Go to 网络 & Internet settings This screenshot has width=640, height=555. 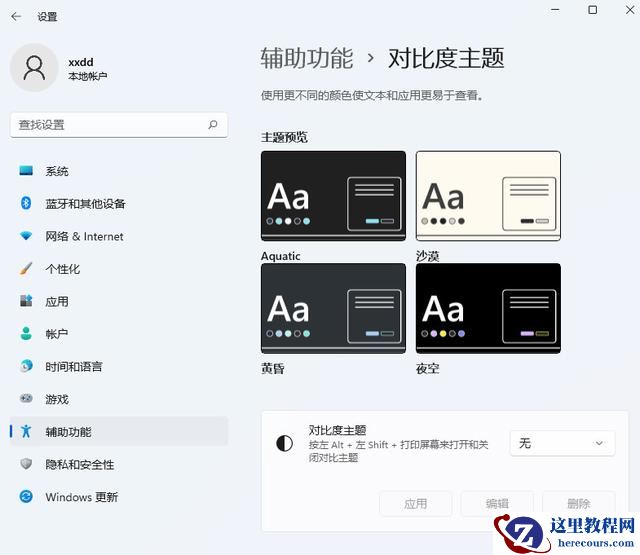(x=119, y=236)
